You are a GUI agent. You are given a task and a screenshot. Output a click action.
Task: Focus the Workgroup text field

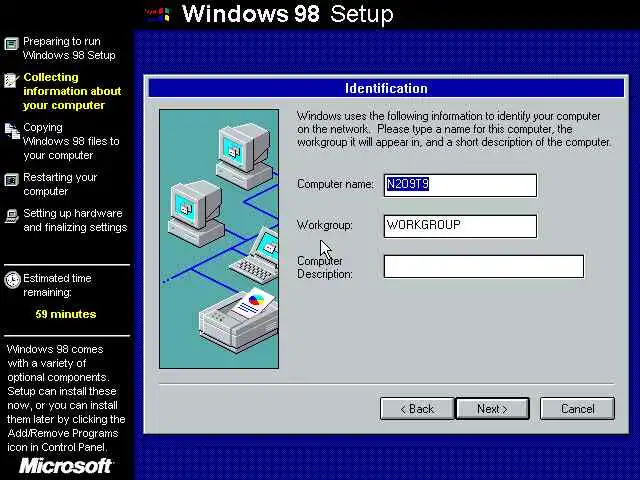[x=460, y=226]
